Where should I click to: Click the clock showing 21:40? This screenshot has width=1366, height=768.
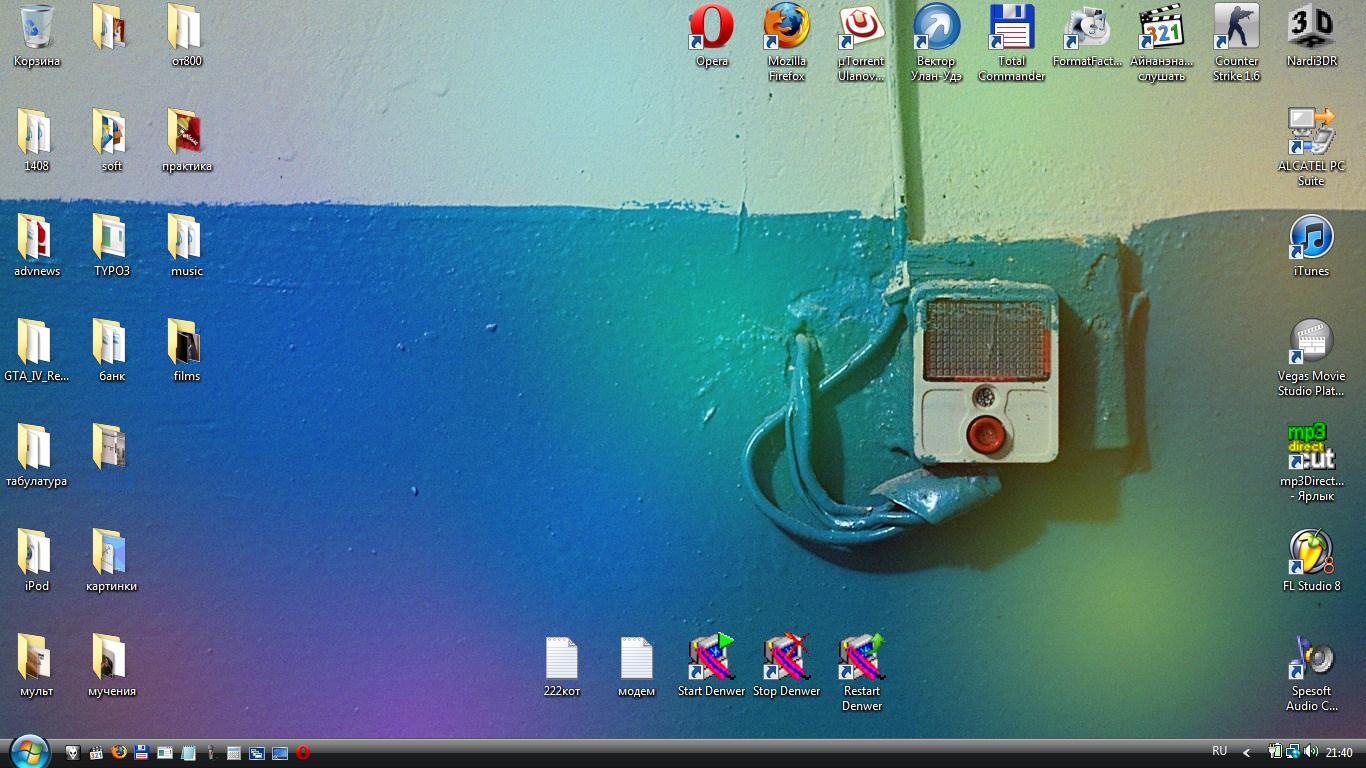pos(1339,753)
